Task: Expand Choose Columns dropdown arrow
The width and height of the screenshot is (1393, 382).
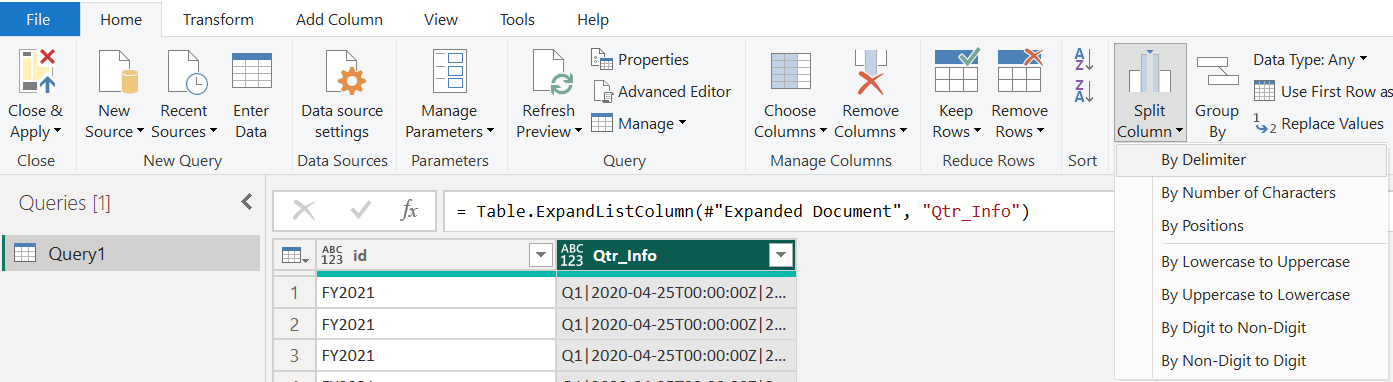Action: [x=823, y=132]
